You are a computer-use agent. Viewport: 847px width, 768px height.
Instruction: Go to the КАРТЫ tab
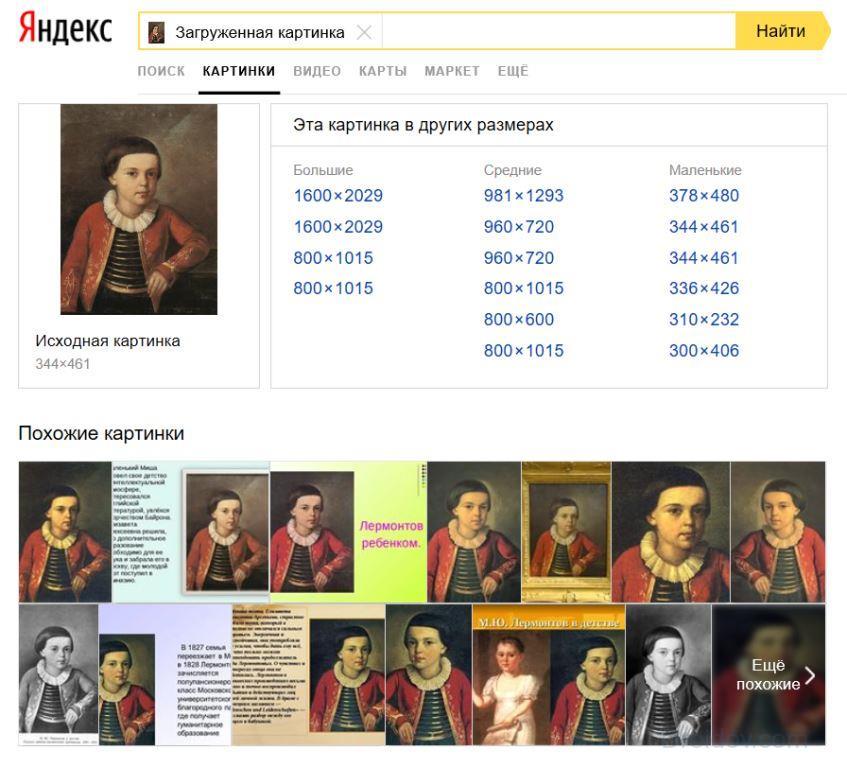[x=382, y=71]
